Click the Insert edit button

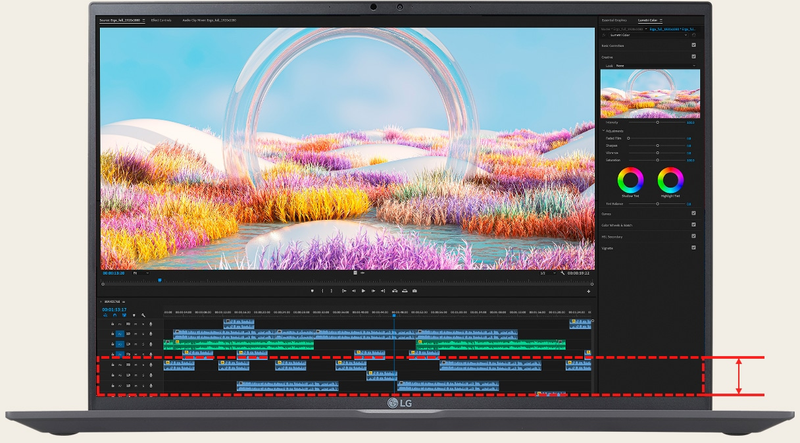397,291
